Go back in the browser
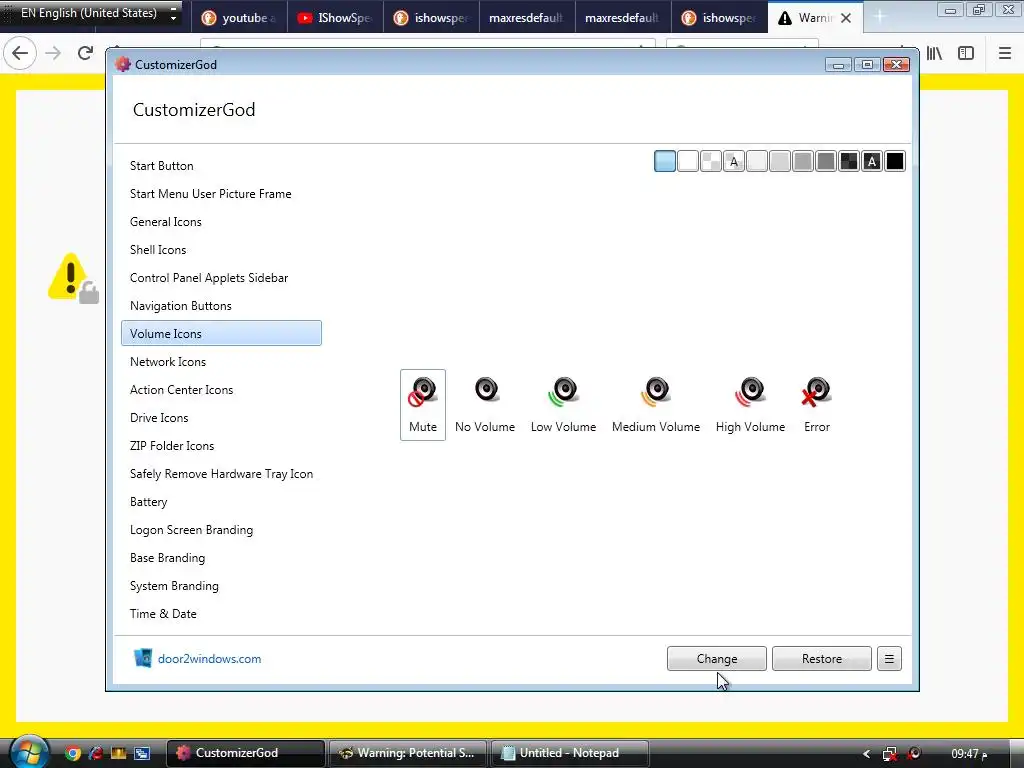This screenshot has height=768, width=1024. pyautogui.click(x=20, y=53)
